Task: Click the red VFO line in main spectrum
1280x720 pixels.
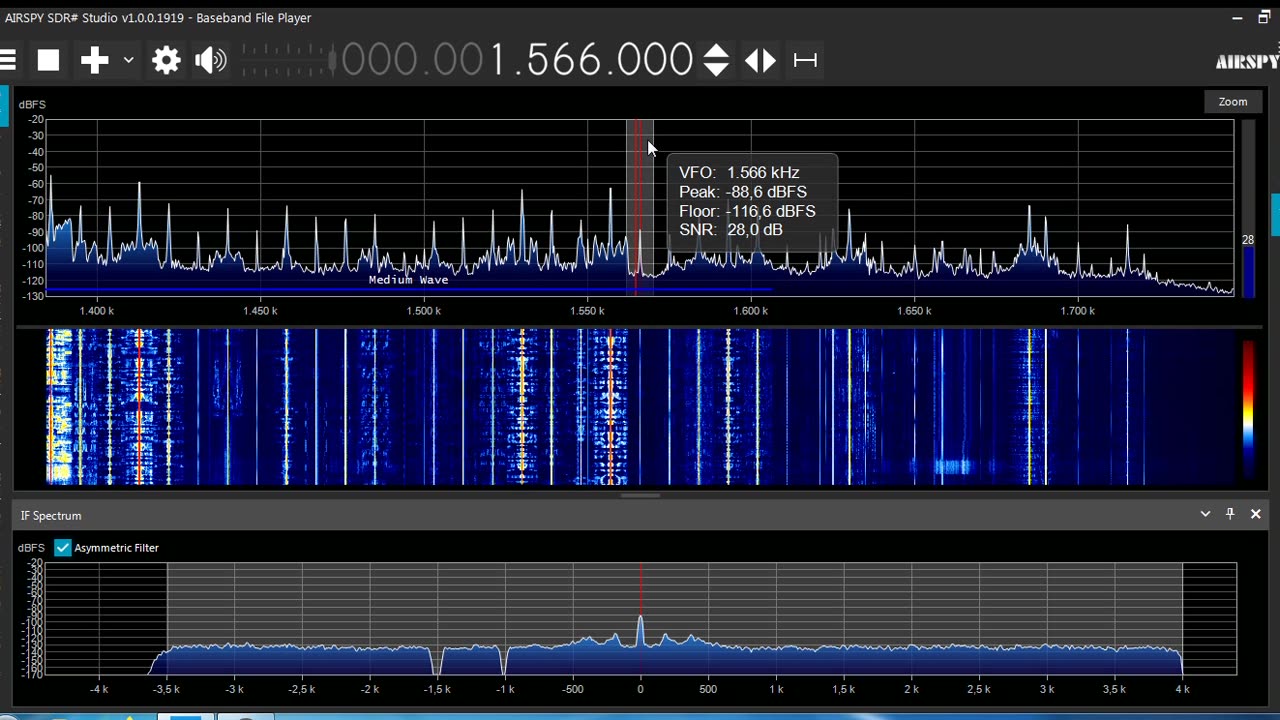Action: [x=636, y=207]
